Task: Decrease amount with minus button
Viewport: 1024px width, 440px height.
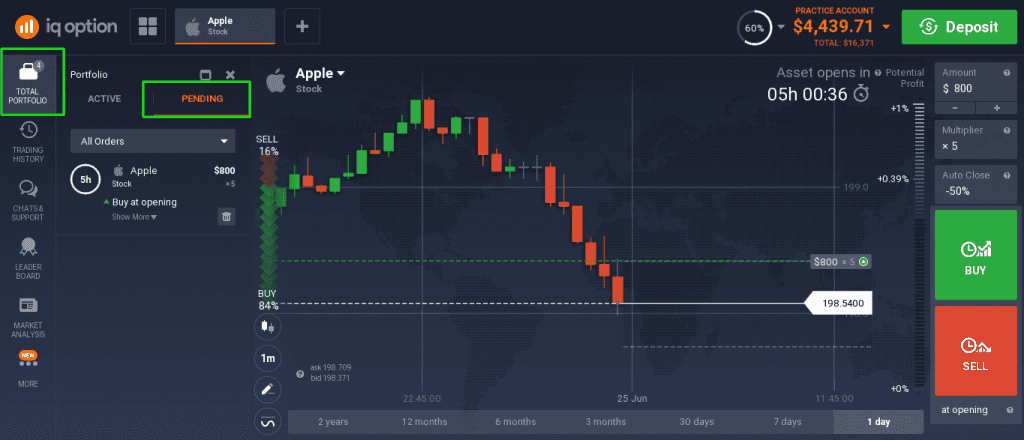Action: pyautogui.click(x=955, y=108)
